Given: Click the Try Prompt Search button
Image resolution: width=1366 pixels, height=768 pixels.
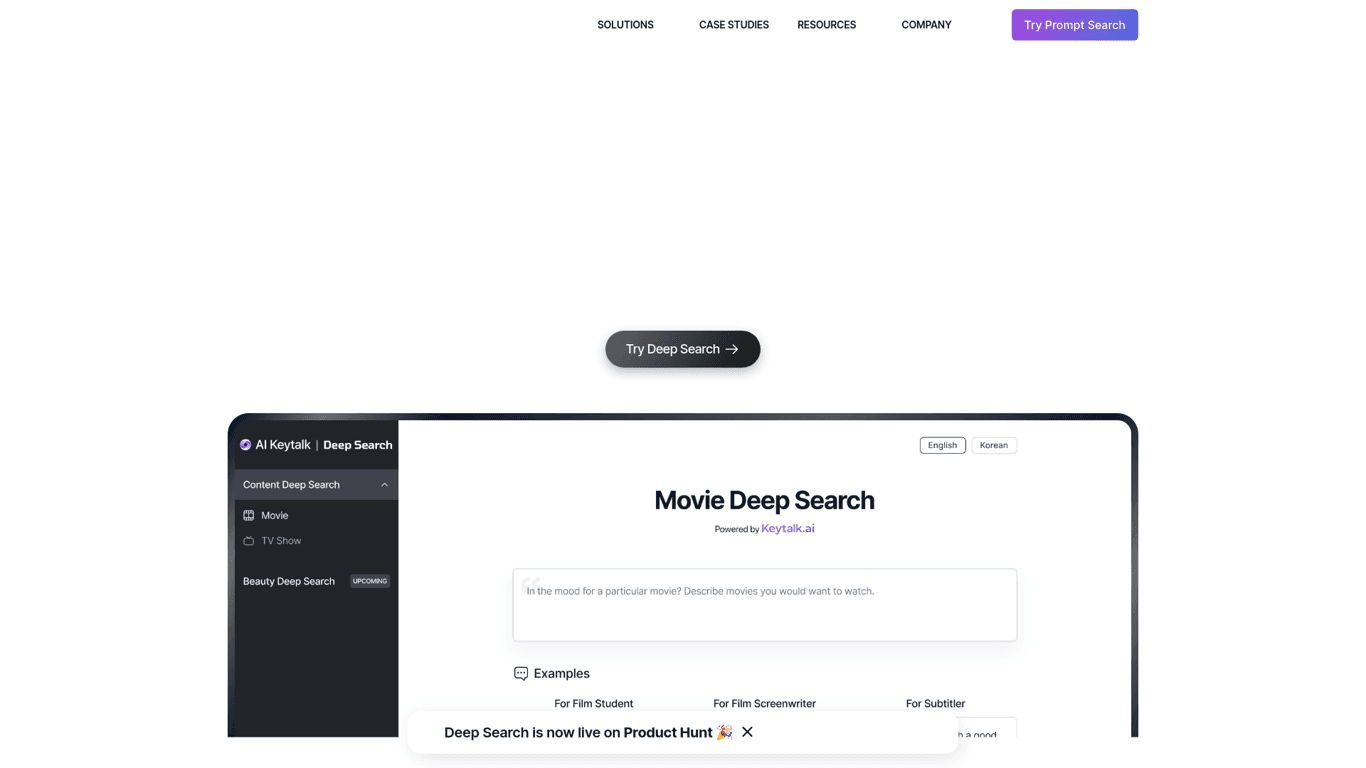Looking at the screenshot, I should (x=1074, y=24).
